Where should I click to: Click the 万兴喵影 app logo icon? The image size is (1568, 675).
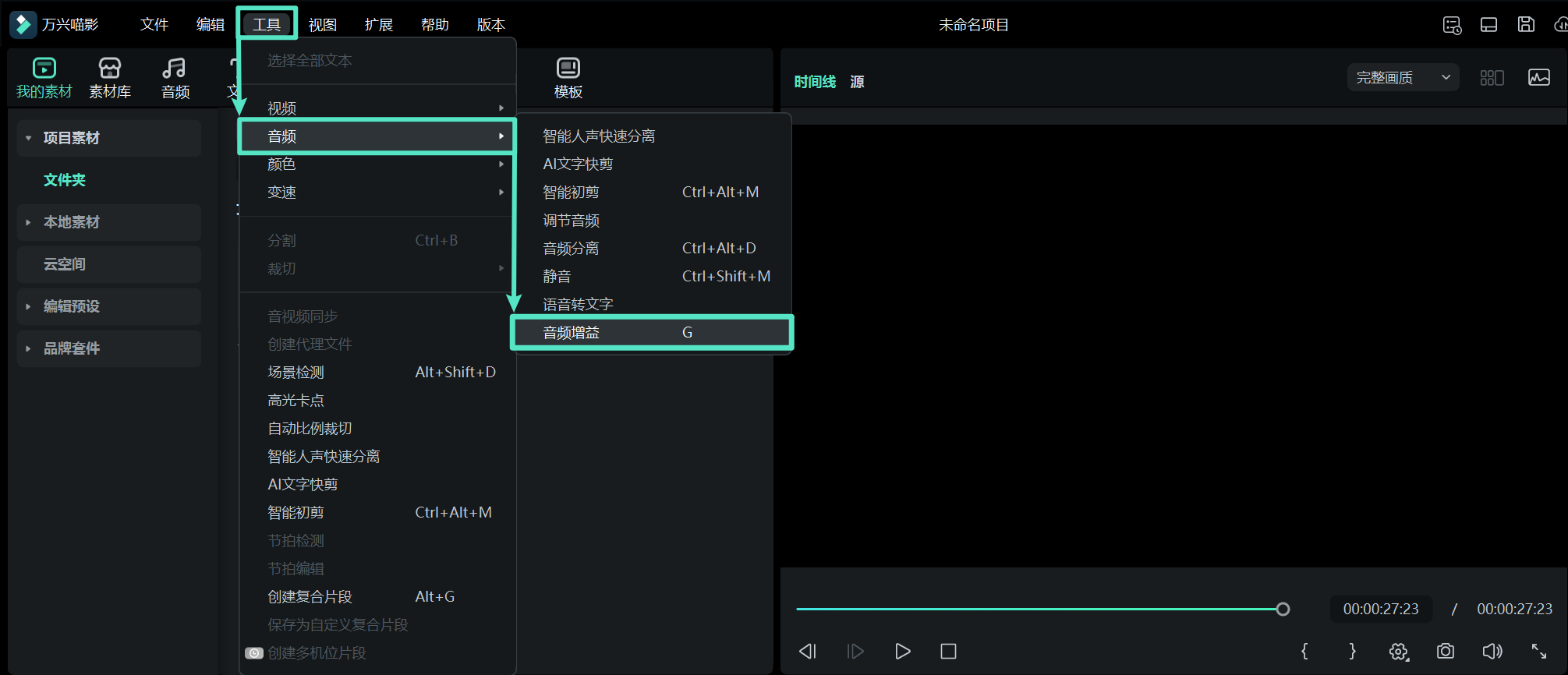23,24
